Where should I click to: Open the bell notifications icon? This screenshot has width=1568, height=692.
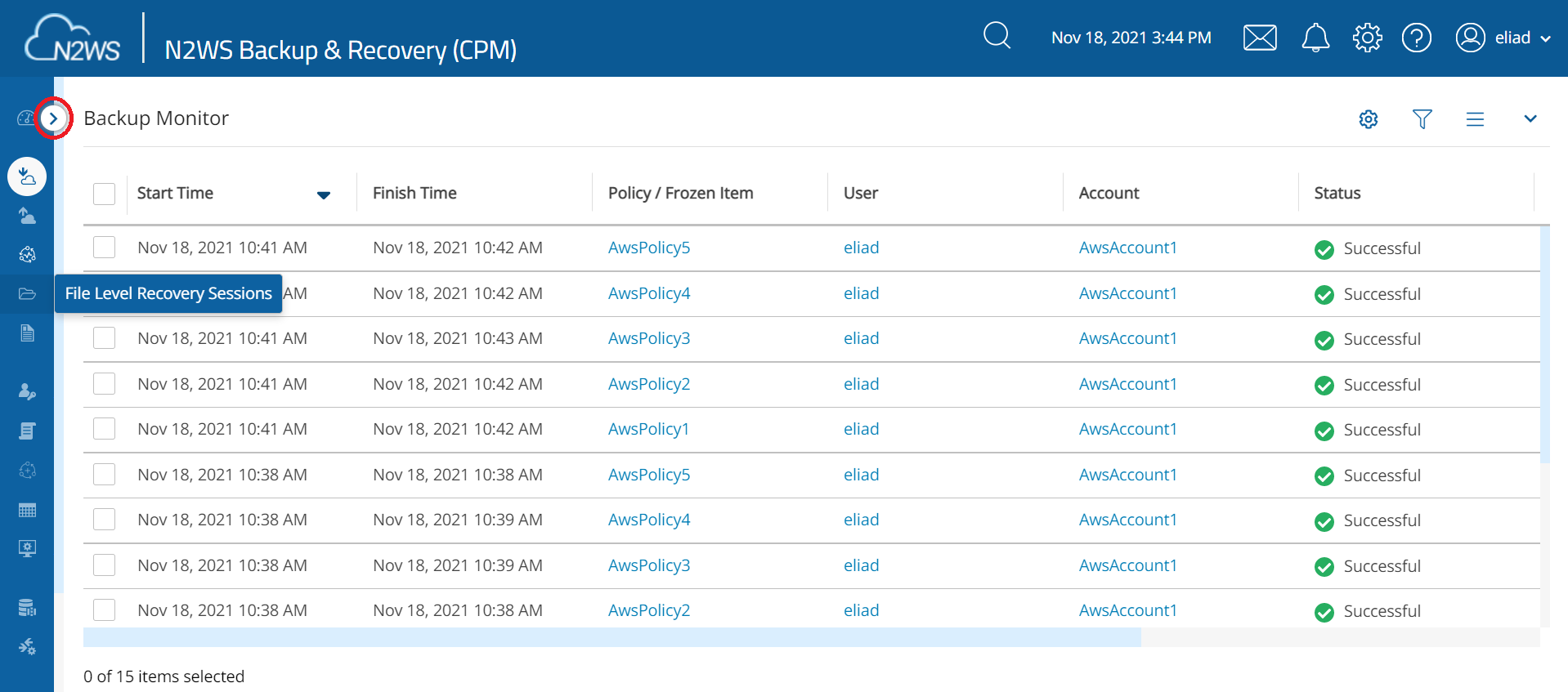coord(1315,38)
